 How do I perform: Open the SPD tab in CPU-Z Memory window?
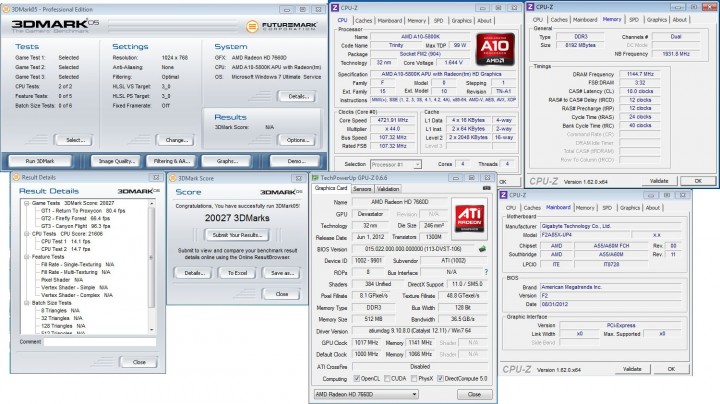(x=634, y=20)
